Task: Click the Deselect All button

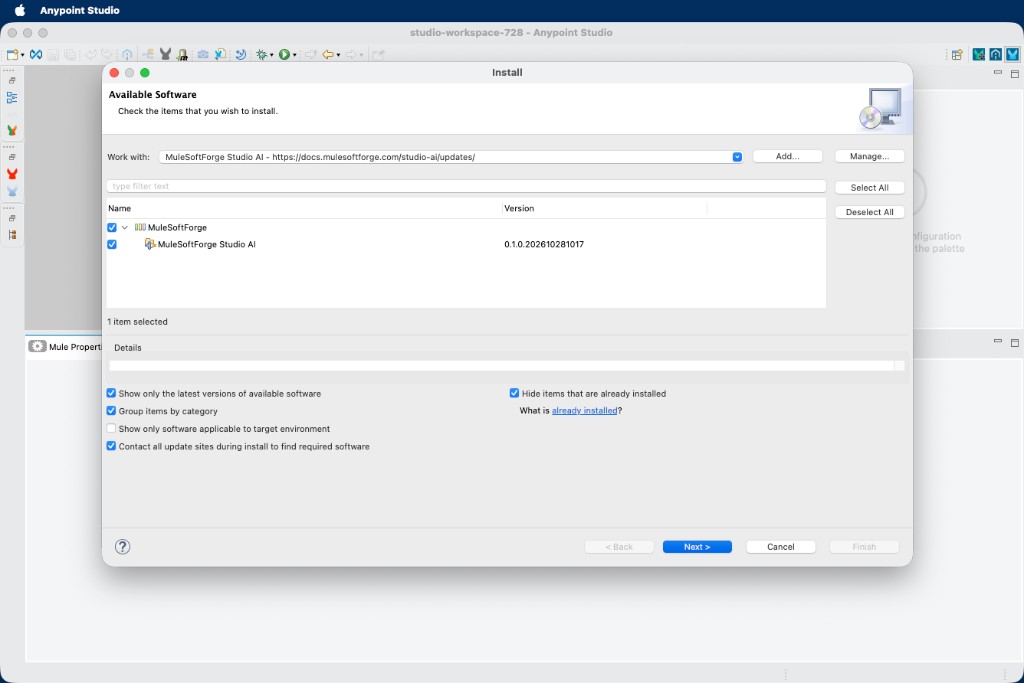Action: [x=869, y=212]
